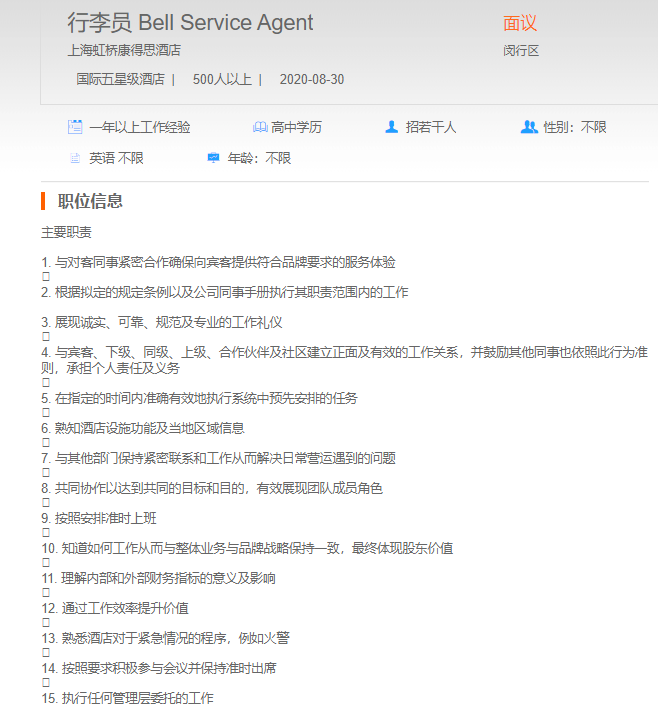Open the 上海虹桥康得思酒店 hotel link
The image size is (658, 728).
(124, 50)
